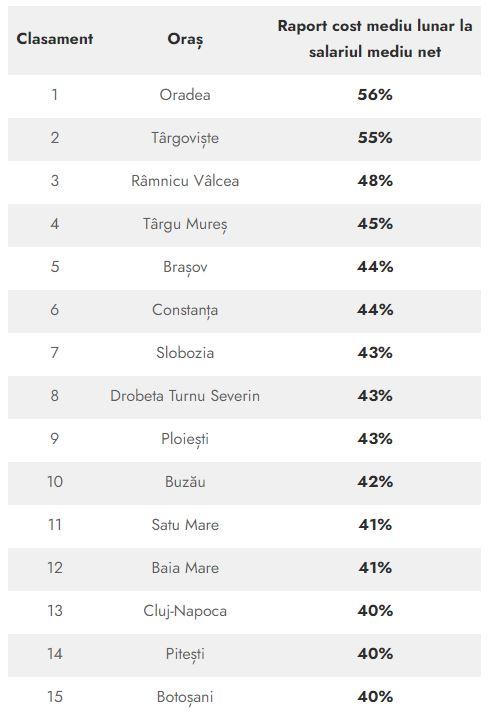Click the 56% value for Oradea
Screen dimensions: 488x718
(375, 95)
